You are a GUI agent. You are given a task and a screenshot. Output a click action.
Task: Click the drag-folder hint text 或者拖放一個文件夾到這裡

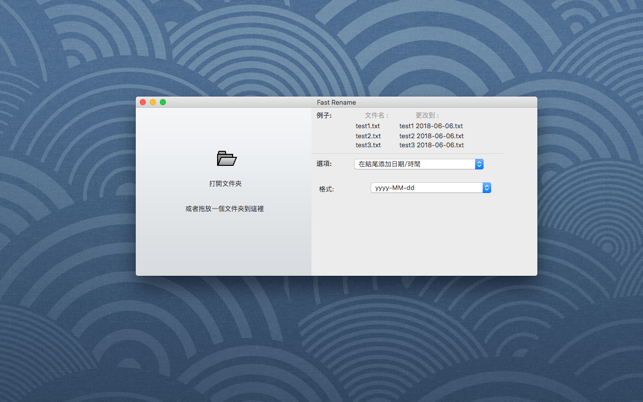225,209
